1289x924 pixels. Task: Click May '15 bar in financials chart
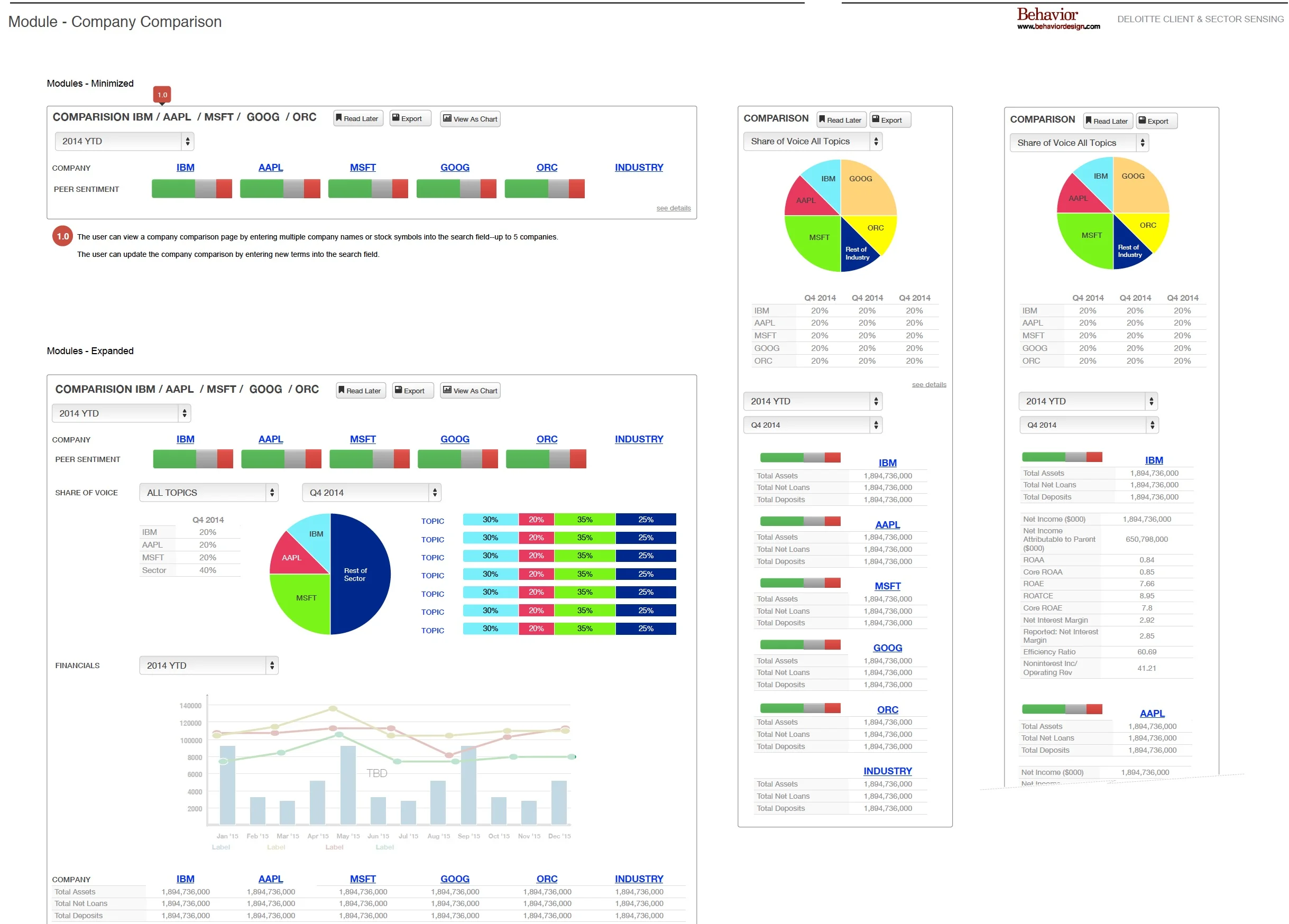click(x=348, y=786)
